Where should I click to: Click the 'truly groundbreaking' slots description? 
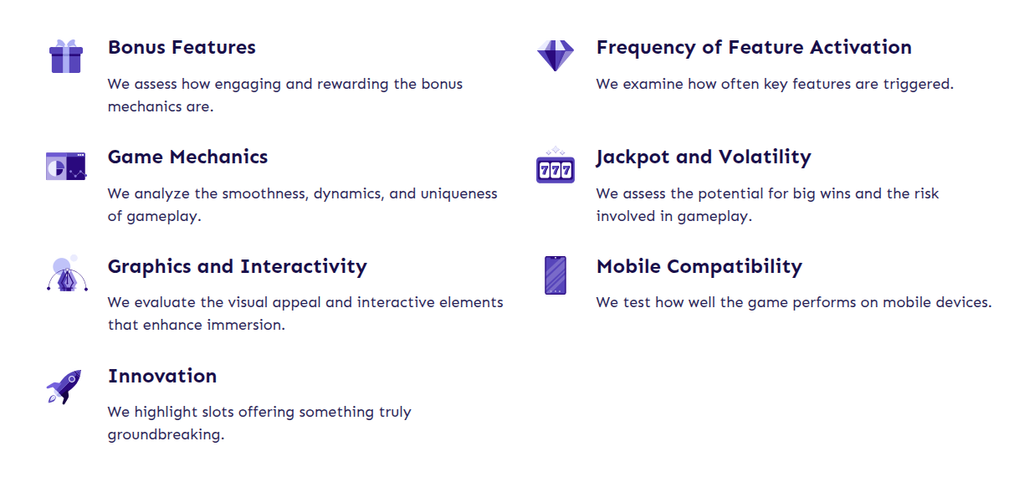pyautogui.click(x=259, y=423)
